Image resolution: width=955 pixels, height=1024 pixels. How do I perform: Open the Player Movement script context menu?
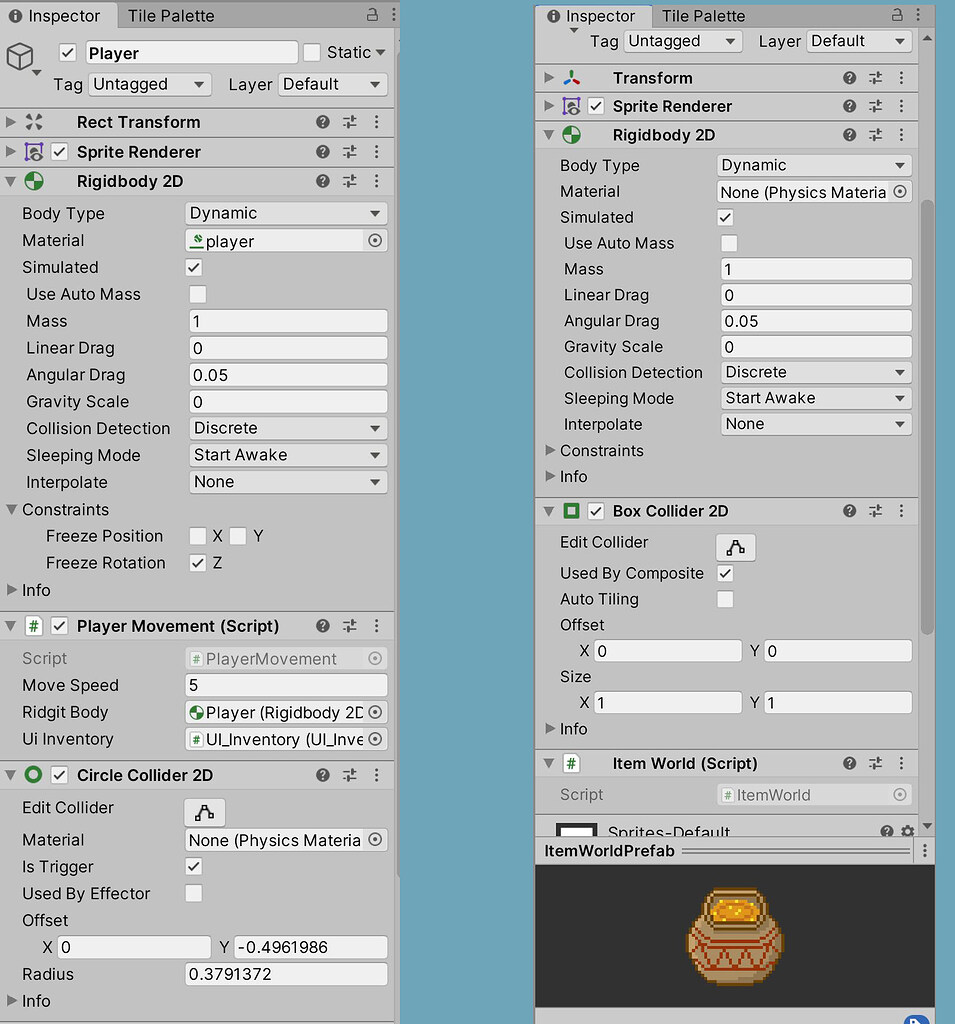(377, 625)
